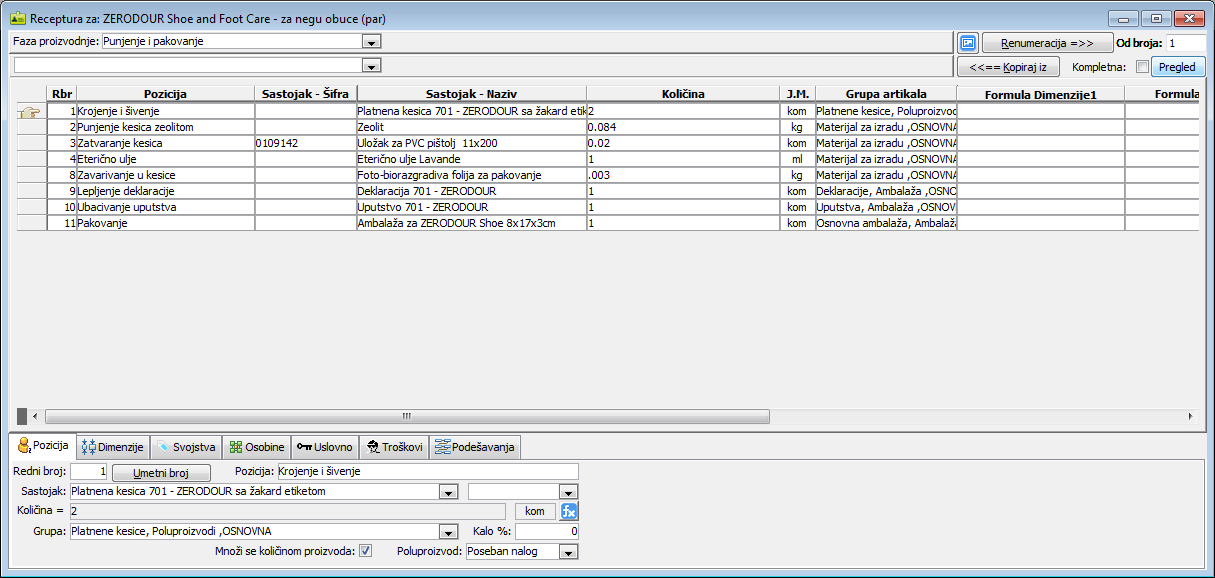Screen dimensions: 1215x578
Task: Open the small dropdown right of Sastojak
Action: pyautogui.click(x=568, y=491)
